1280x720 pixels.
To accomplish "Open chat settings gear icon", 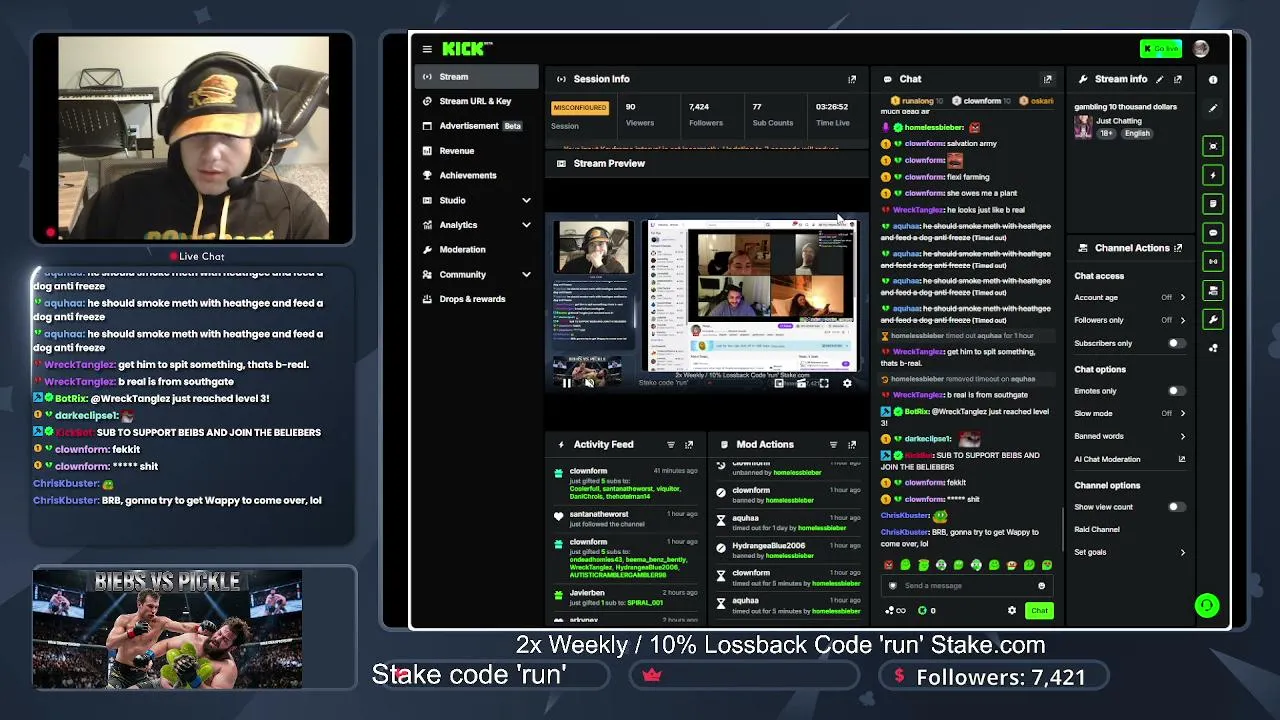I will [1012, 610].
